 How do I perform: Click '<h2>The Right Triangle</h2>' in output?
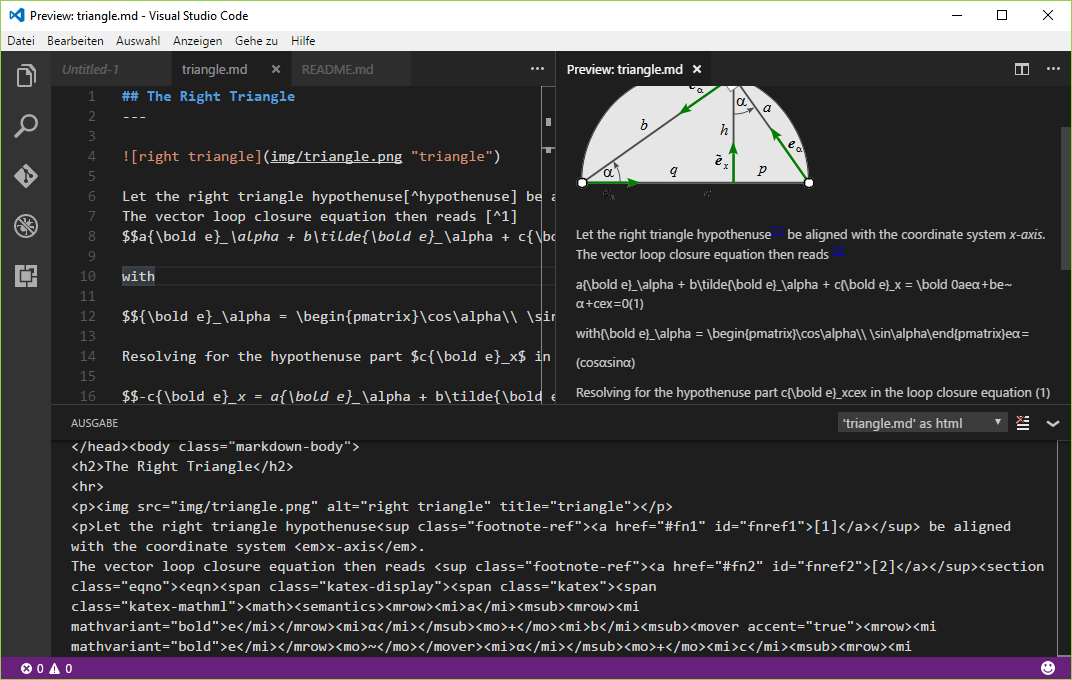[182, 466]
